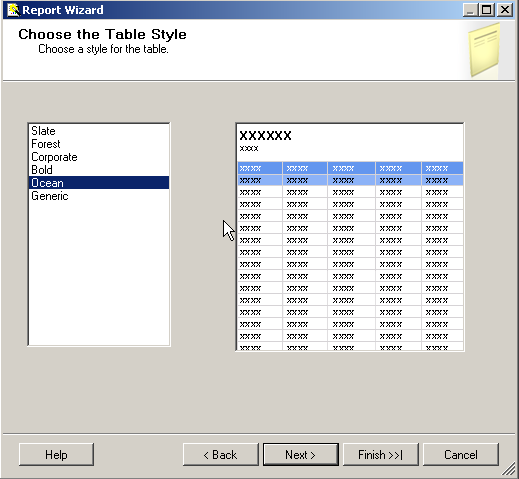Image resolution: width=519 pixels, height=479 pixels.
Task: Click the blue header row in preview
Action: pyautogui.click(x=350, y=168)
